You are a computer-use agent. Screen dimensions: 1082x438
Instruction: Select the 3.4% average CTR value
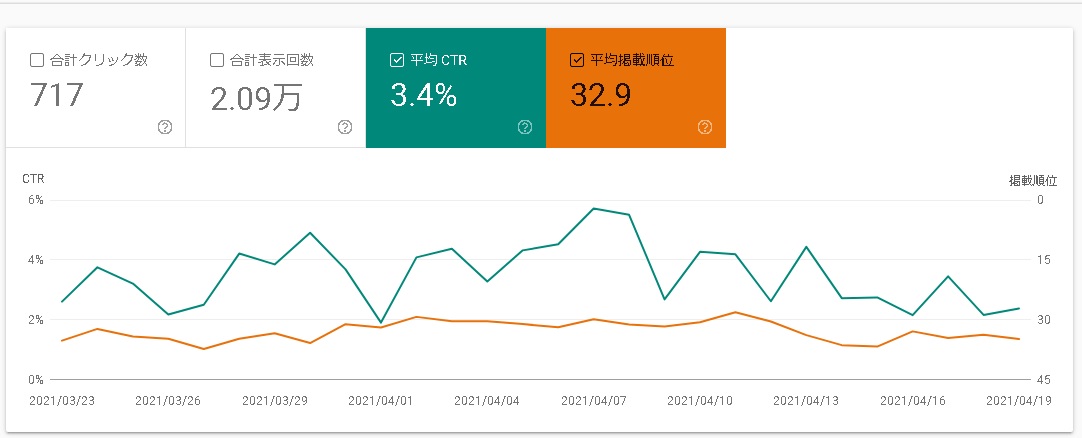[x=423, y=95]
